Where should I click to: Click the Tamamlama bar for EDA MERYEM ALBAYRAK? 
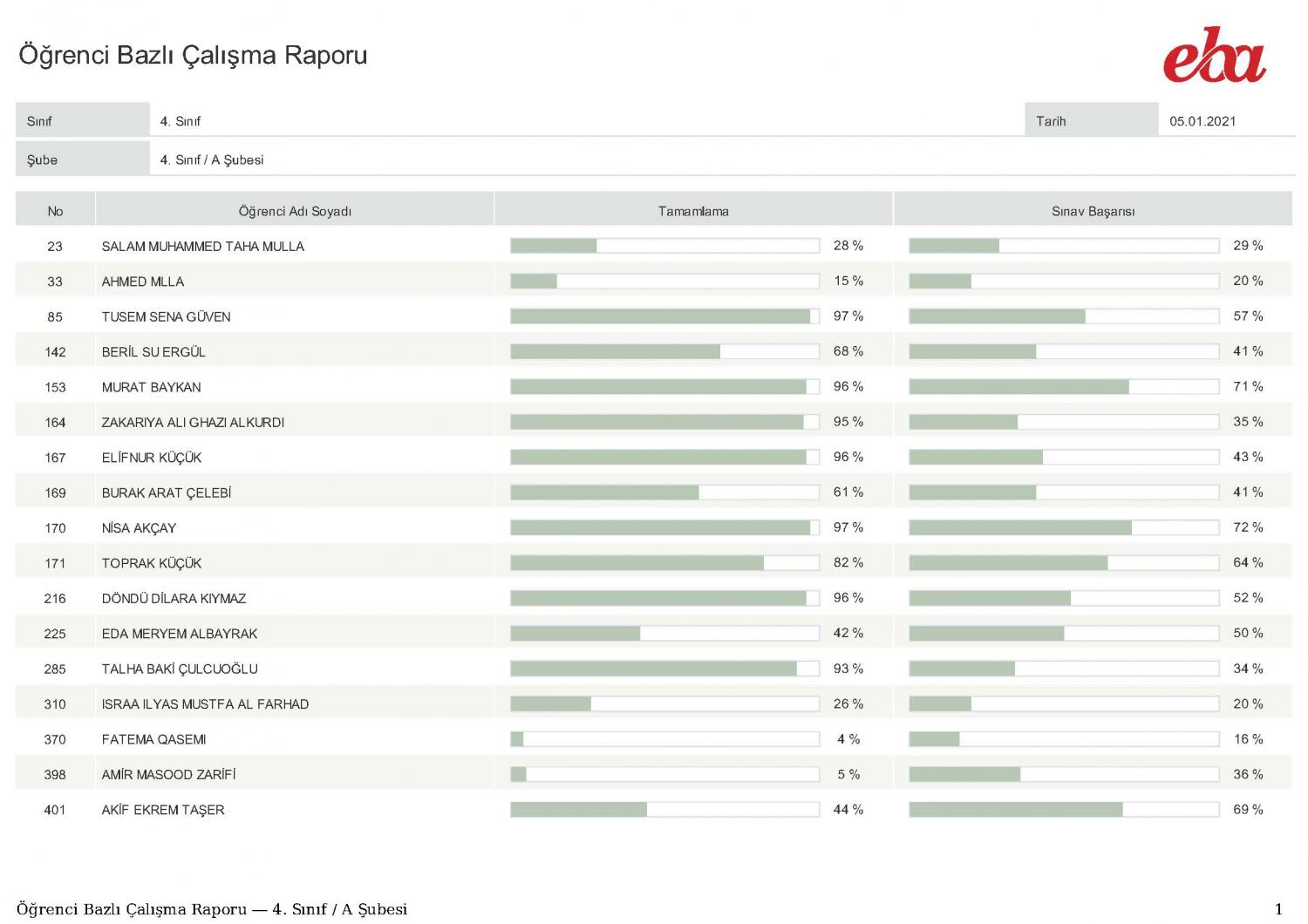coord(664,633)
